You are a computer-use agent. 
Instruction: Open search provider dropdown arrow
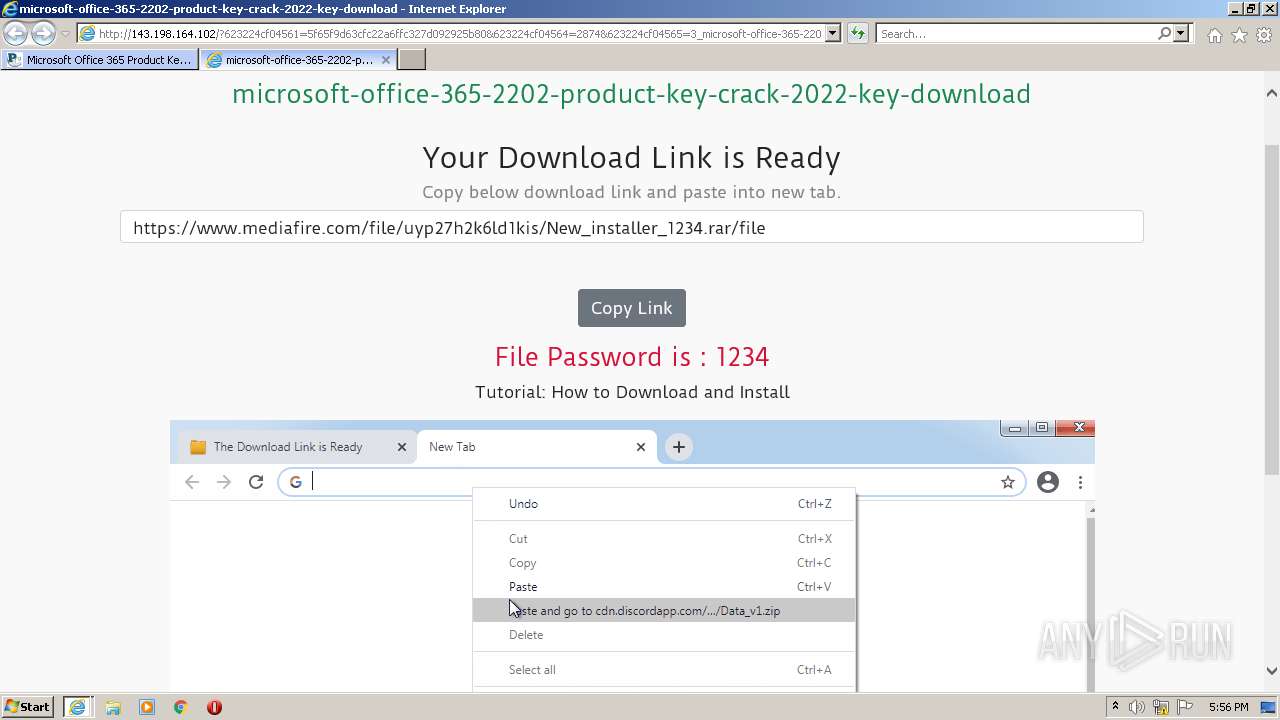pos(1181,33)
